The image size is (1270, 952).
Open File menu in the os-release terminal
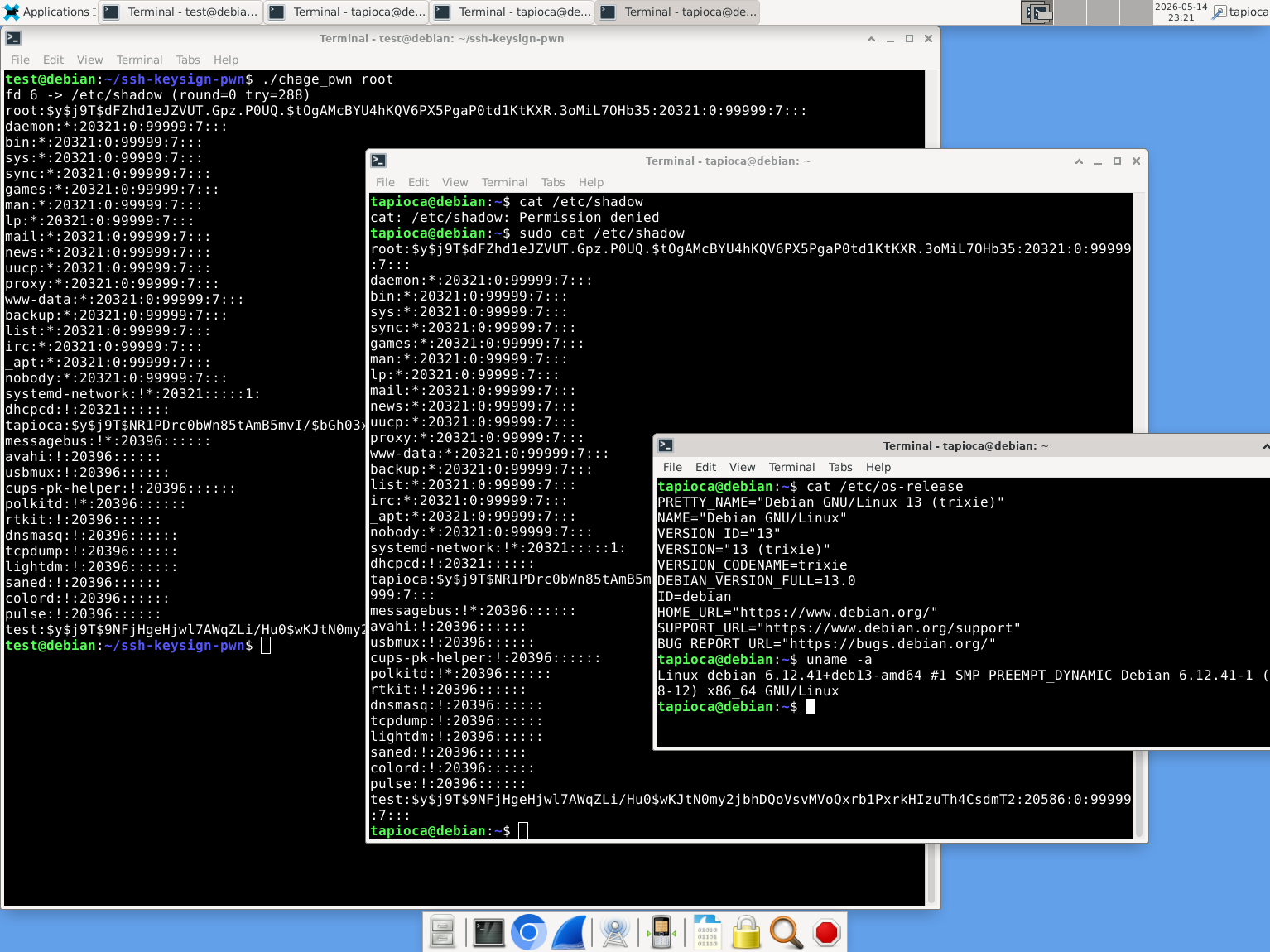pyautogui.click(x=672, y=467)
